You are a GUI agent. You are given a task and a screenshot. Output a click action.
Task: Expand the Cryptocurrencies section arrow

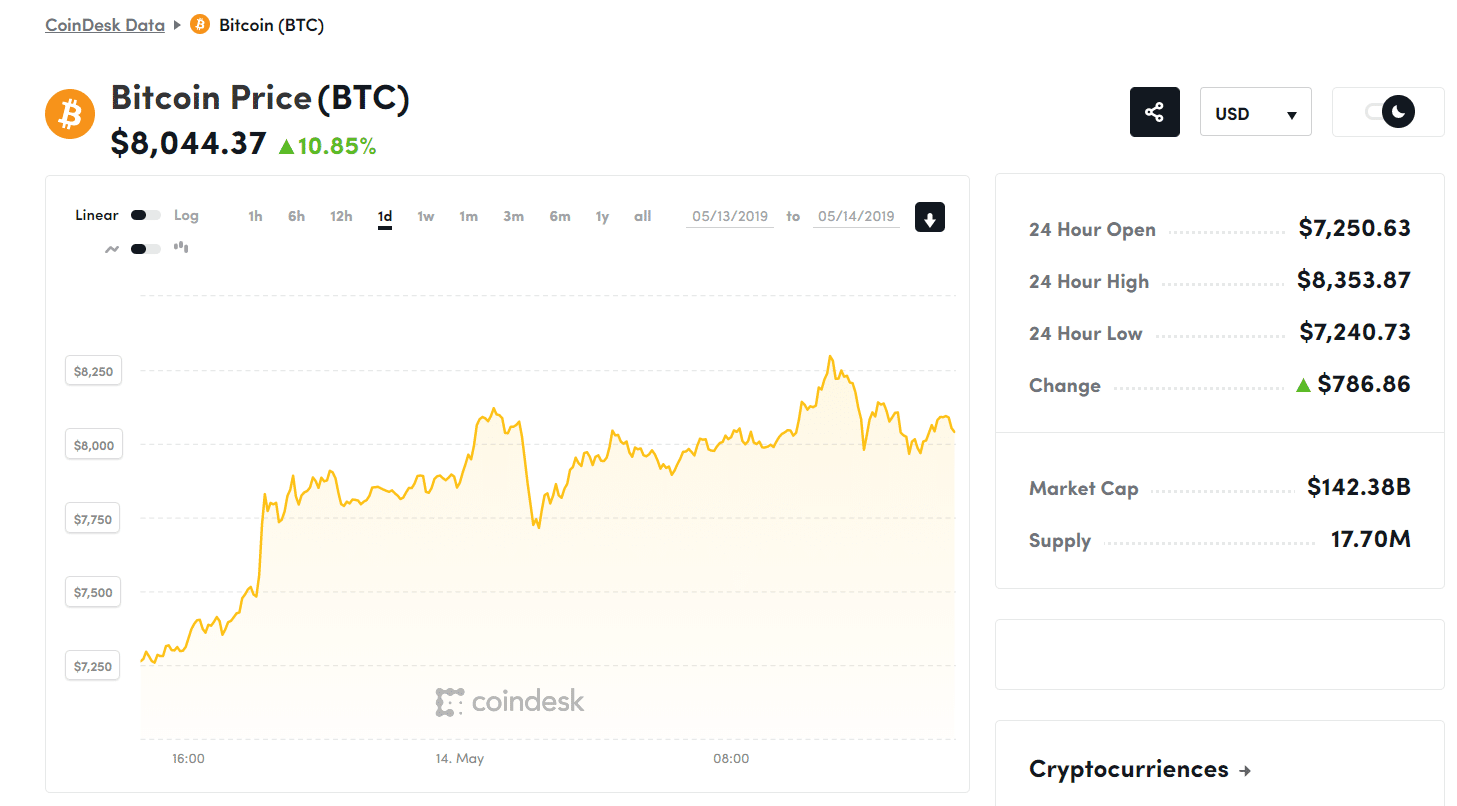1245,771
